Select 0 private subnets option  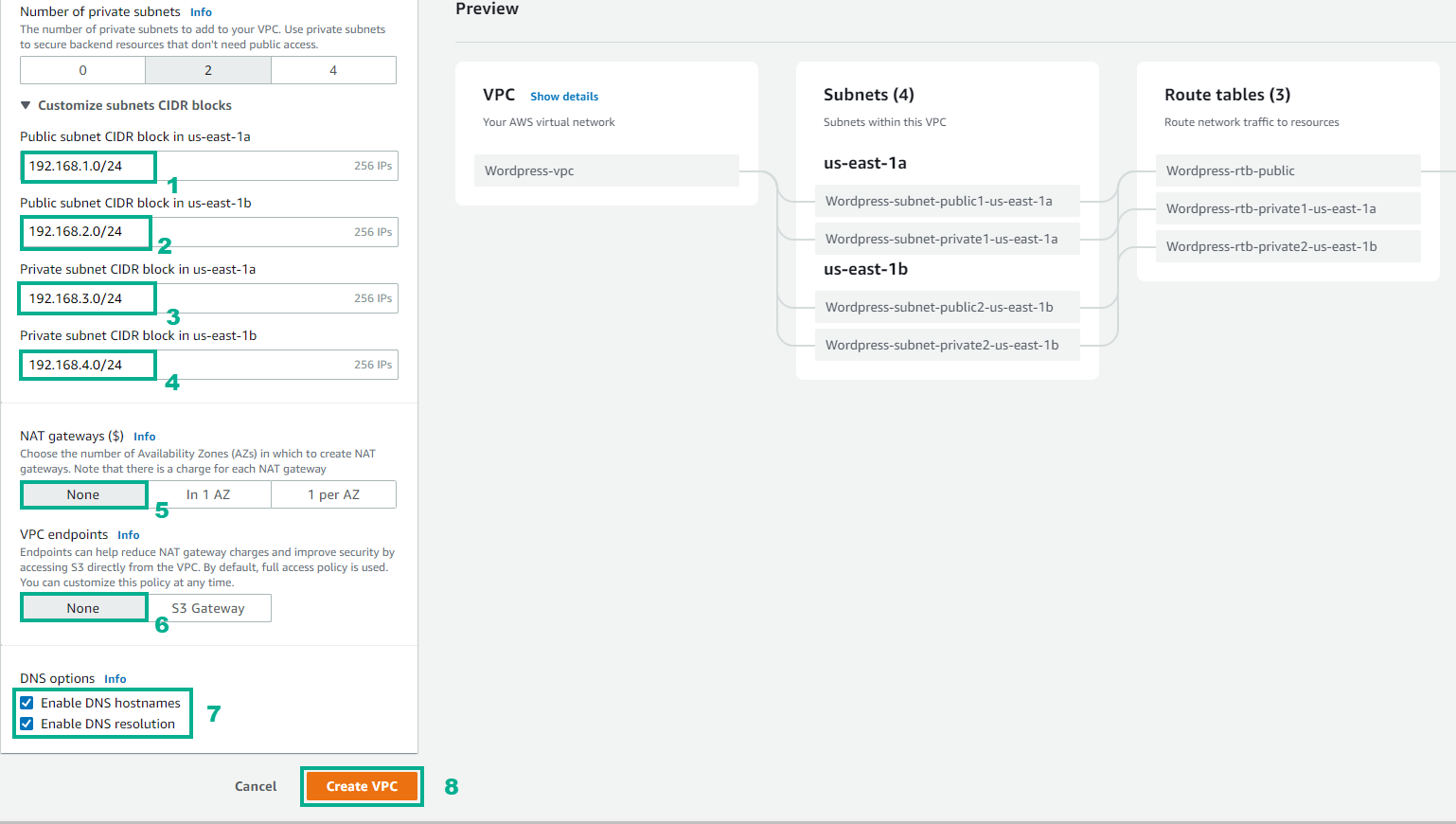(82, 70)
